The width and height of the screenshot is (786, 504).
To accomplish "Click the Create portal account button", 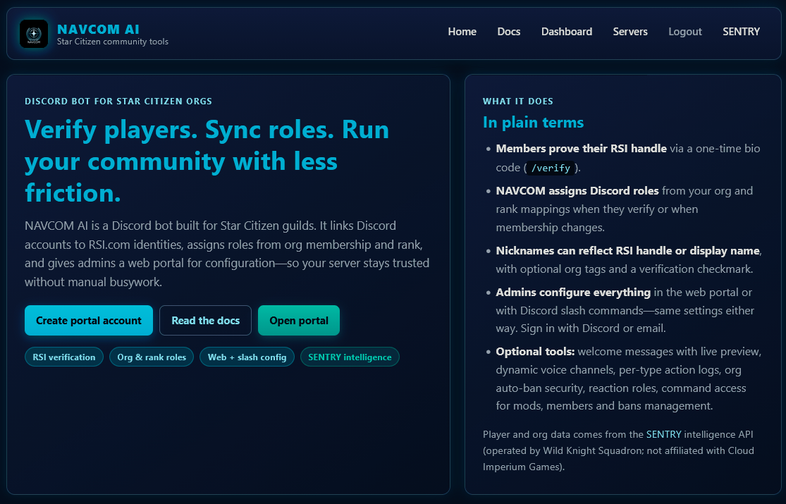I will 89,320.
